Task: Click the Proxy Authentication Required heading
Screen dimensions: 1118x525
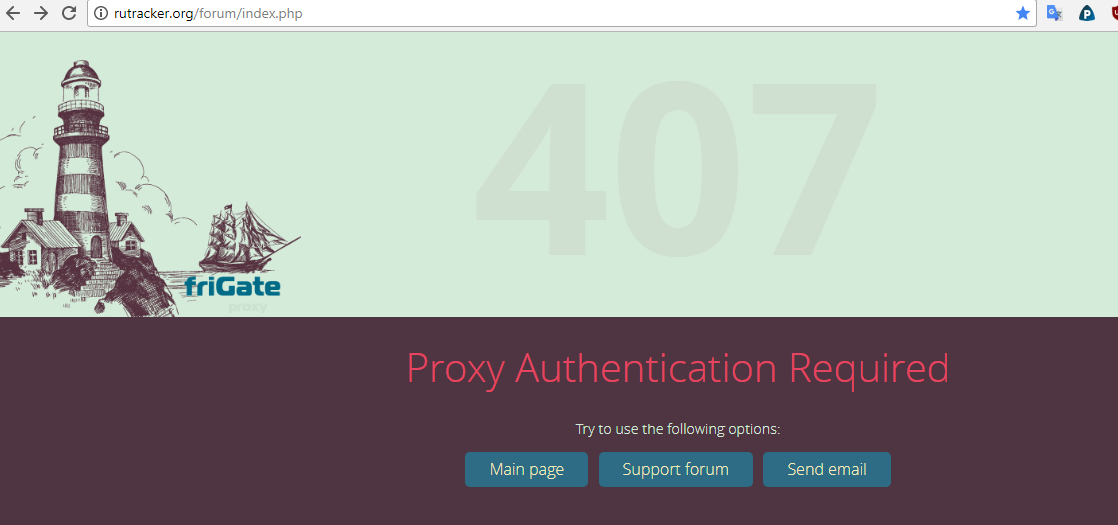Action: point(677,369)
